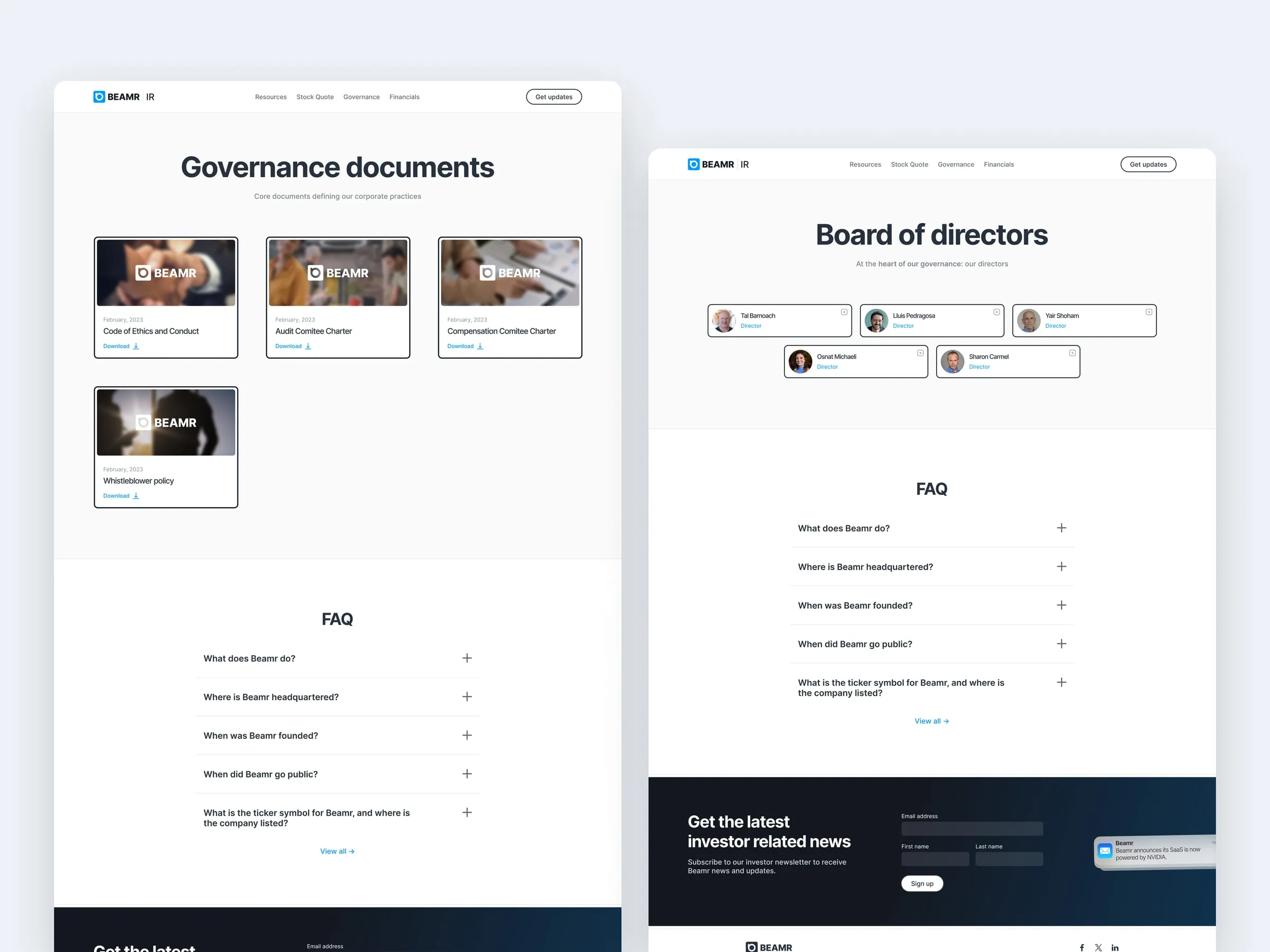Click the First name input field
Image resolution: width=1270 pixels, height=952 pixels.
pyautogui.click(x=935, y=859)
